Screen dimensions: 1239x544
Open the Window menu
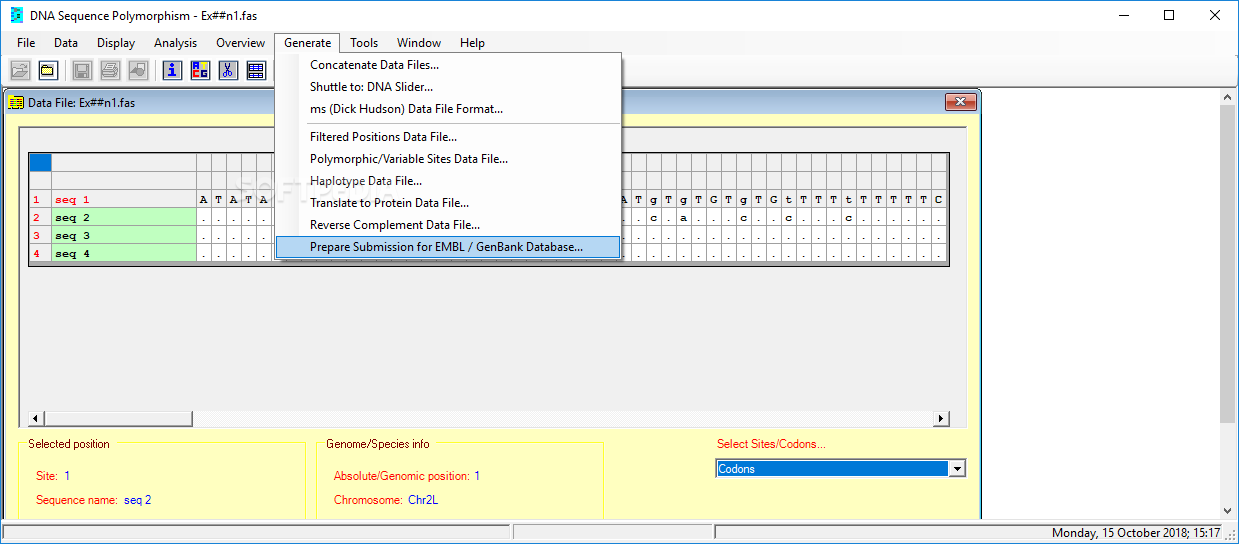(419, 43)
